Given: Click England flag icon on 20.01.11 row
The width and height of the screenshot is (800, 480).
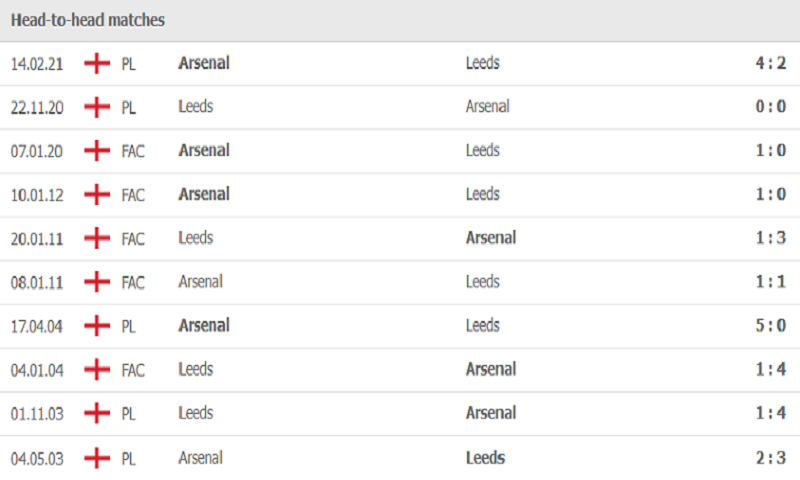Looking at the screenshot, I should click(97, 238).
